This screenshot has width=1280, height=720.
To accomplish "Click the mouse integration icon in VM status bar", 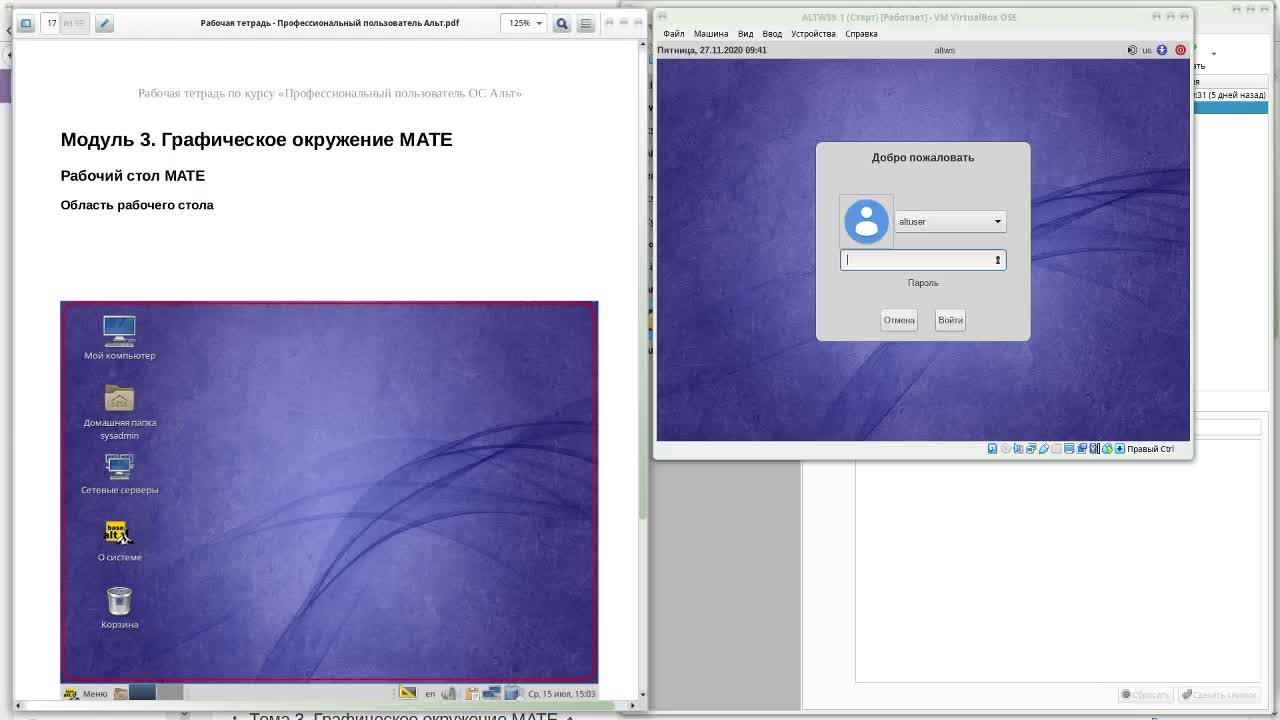I will point(1107,449).
